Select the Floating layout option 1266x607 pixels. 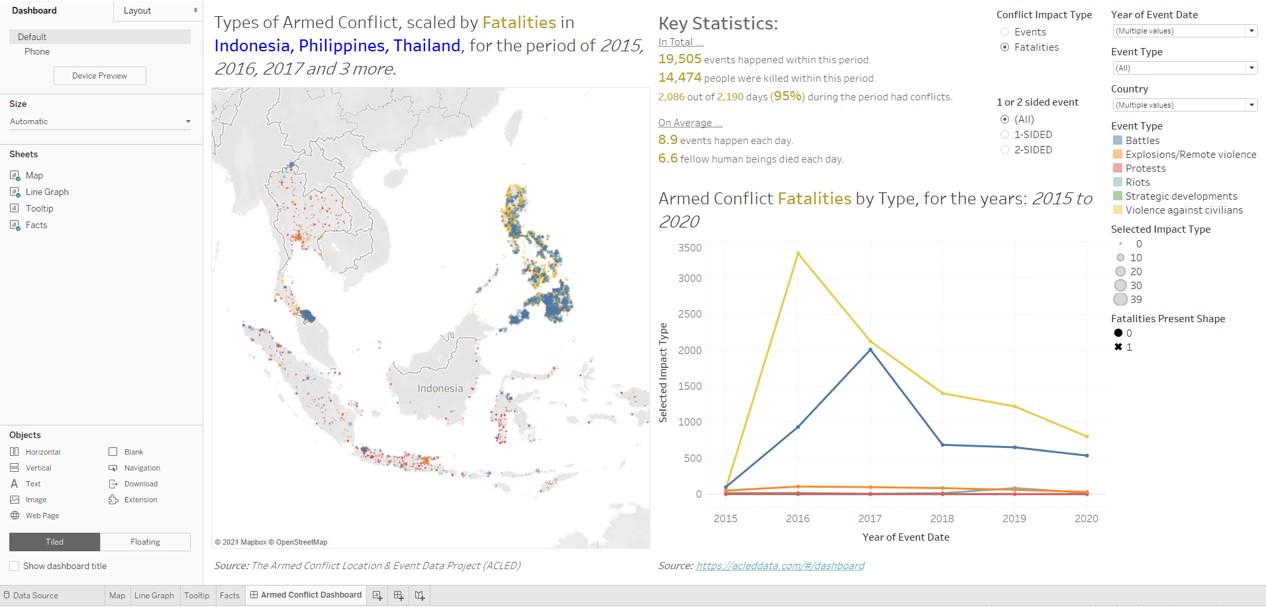point(145,542)
